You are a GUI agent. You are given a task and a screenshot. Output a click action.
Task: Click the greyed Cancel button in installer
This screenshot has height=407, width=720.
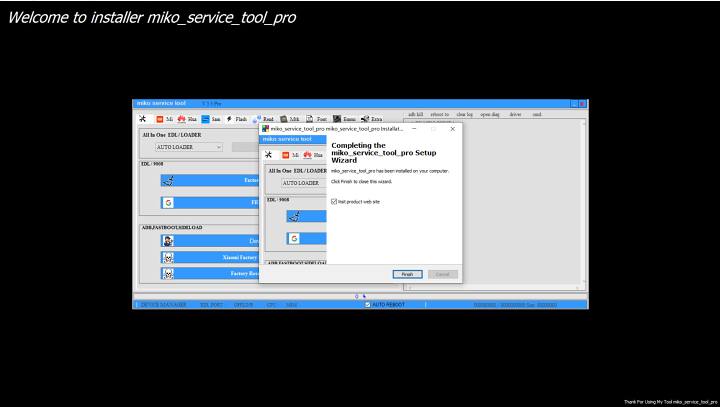click(x=443, y=274)
